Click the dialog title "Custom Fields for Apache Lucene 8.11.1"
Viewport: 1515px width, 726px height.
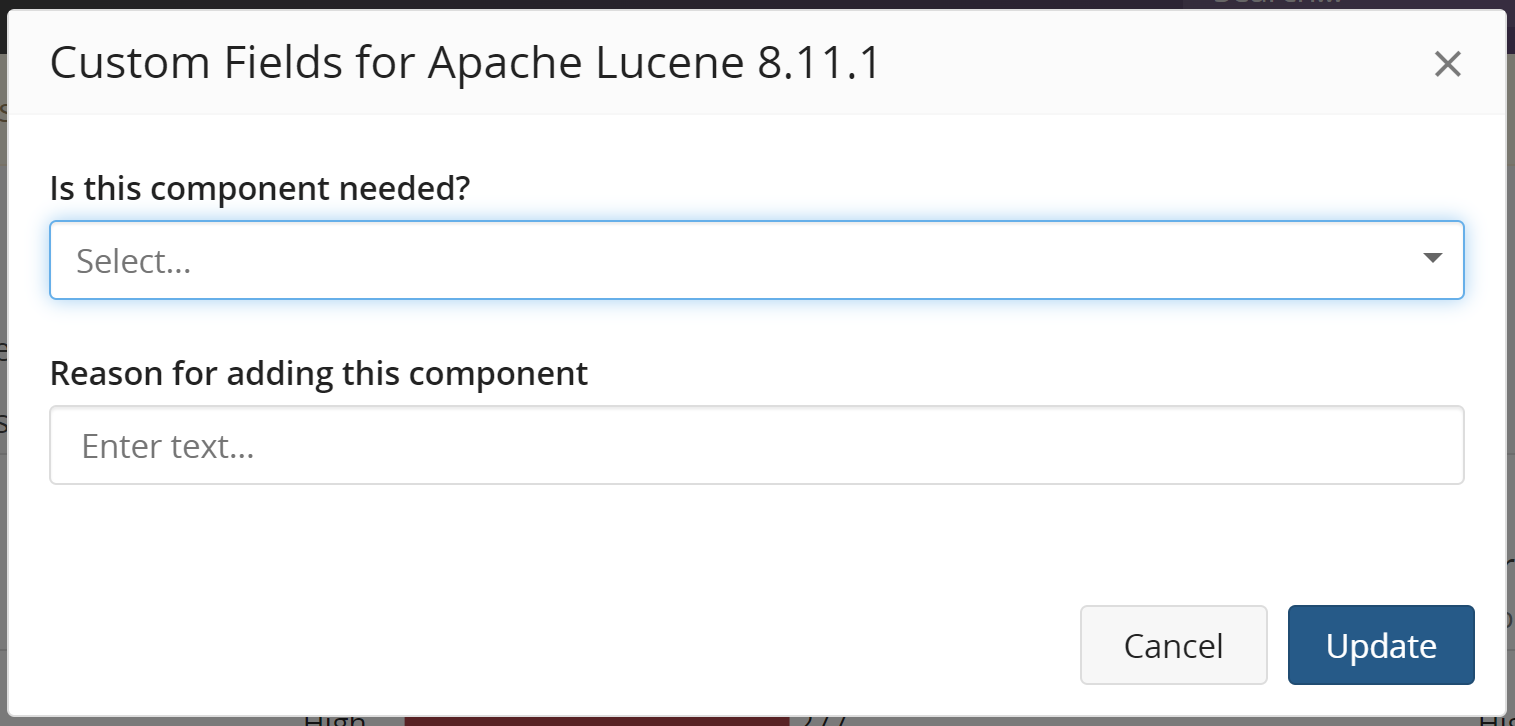tap(467, 62)
